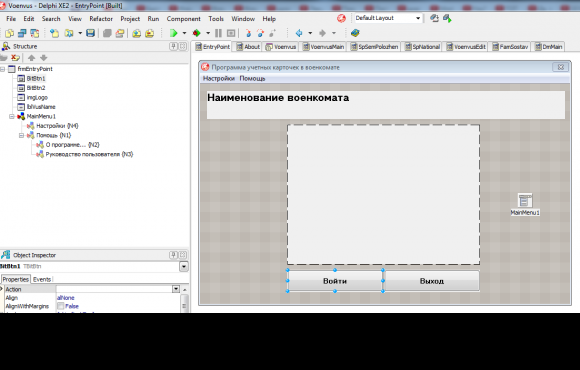Open the Refactor menu
The height and width of the screenshot is (370, 580).
101,19
